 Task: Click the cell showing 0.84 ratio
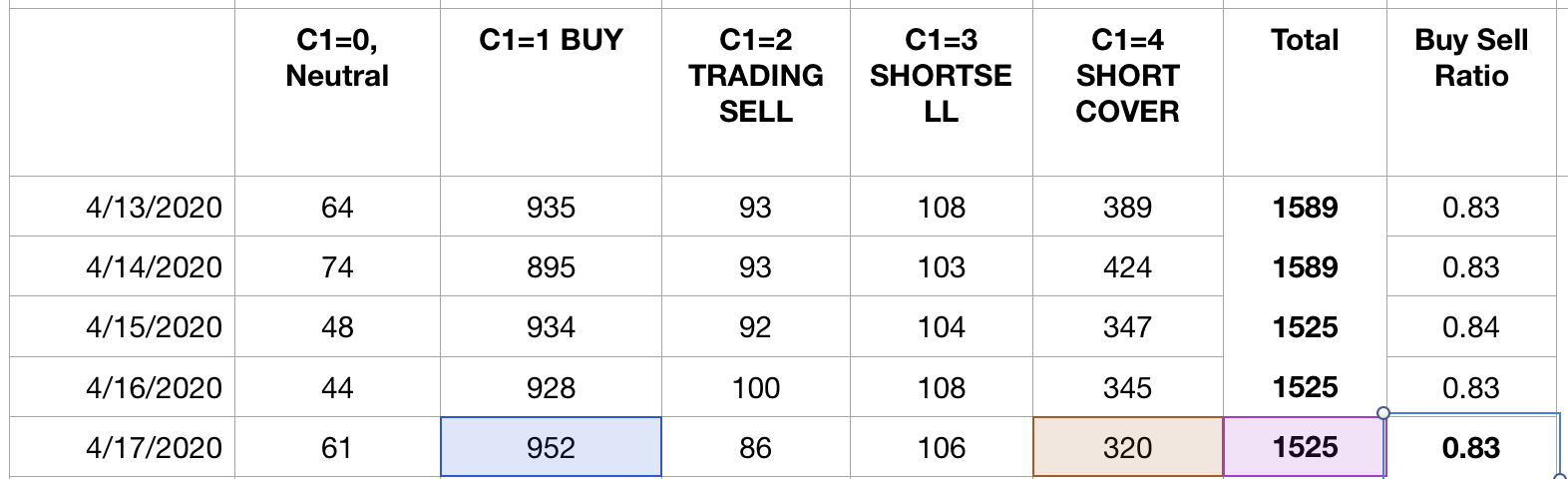[x=1470, y=327]
